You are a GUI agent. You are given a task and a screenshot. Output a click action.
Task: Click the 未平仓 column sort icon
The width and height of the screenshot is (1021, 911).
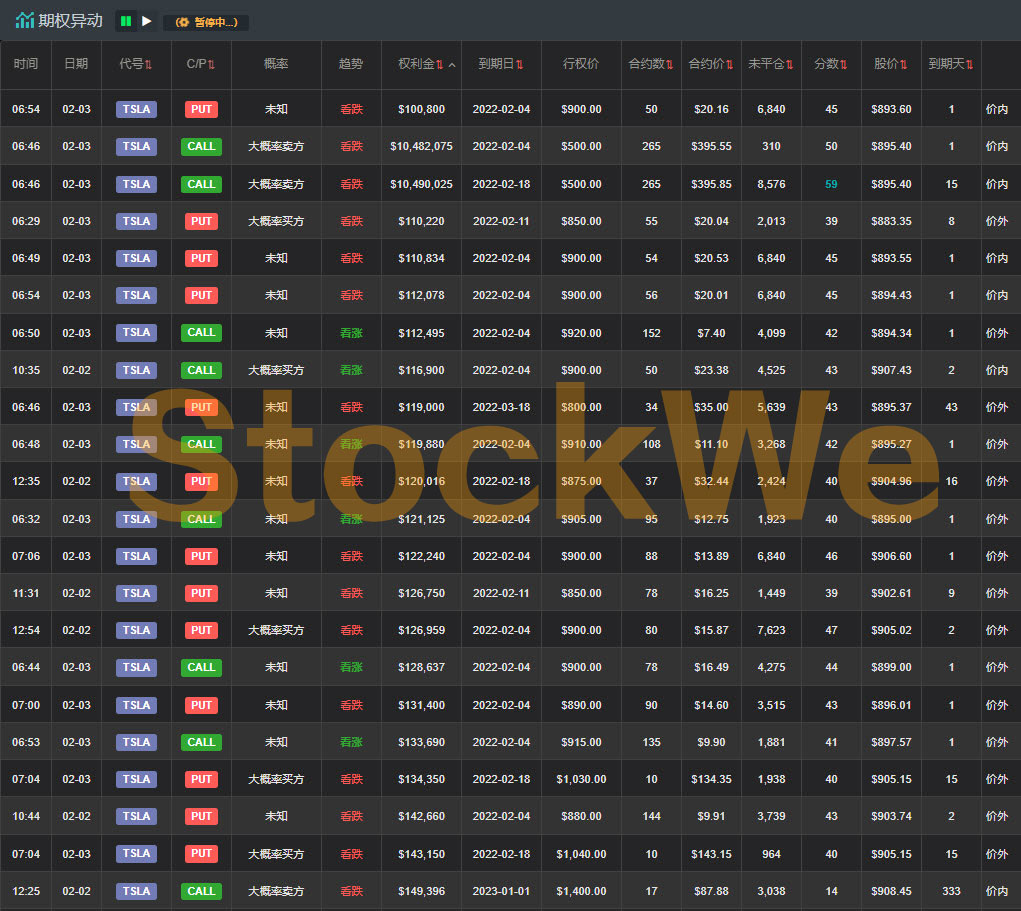click(x=789, y=64)
